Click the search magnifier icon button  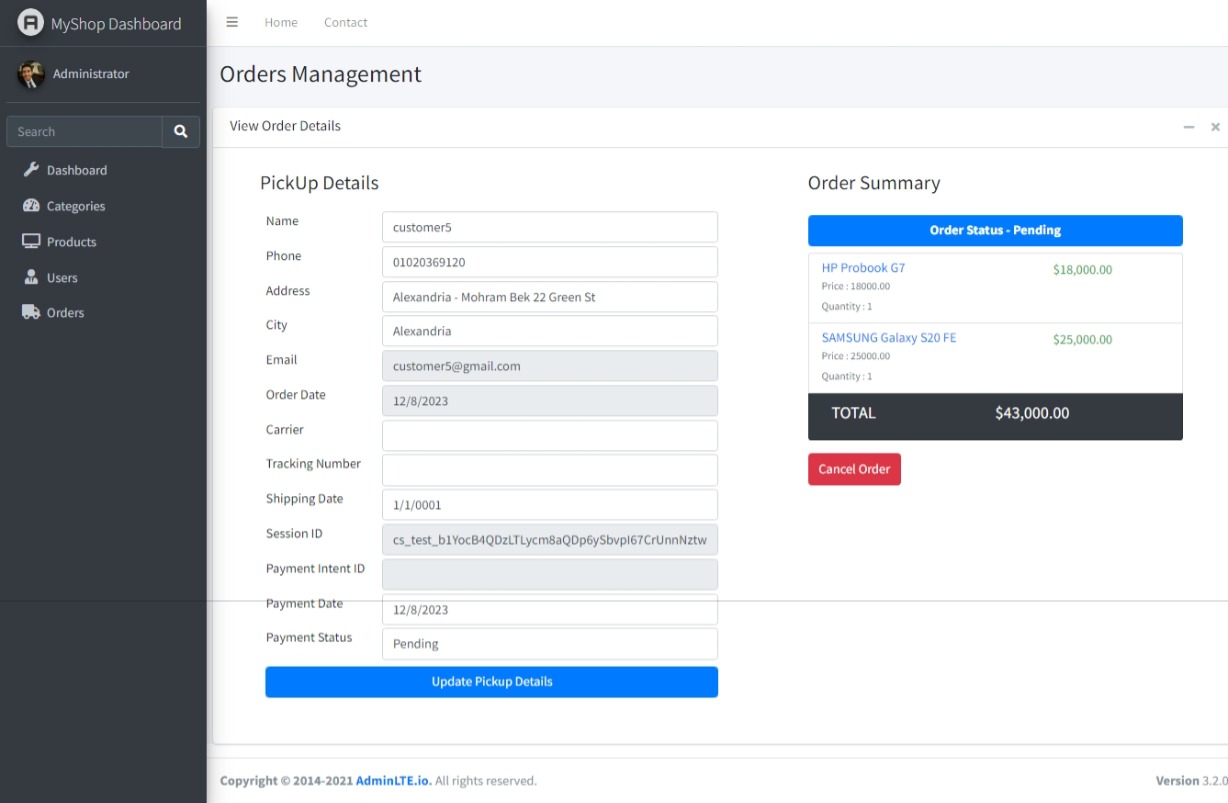pos(181,132)
